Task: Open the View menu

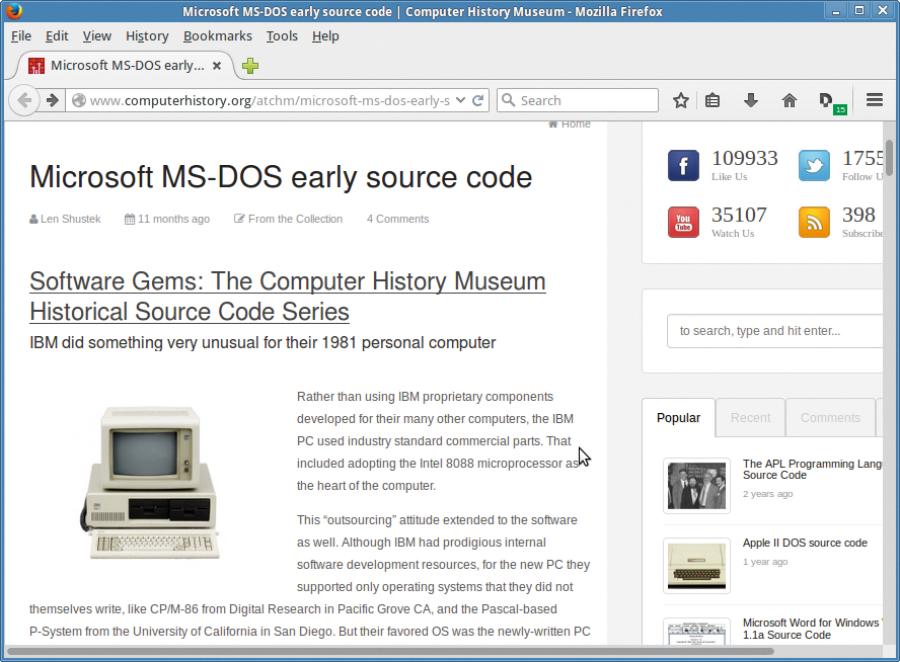Action: [96, 36]
